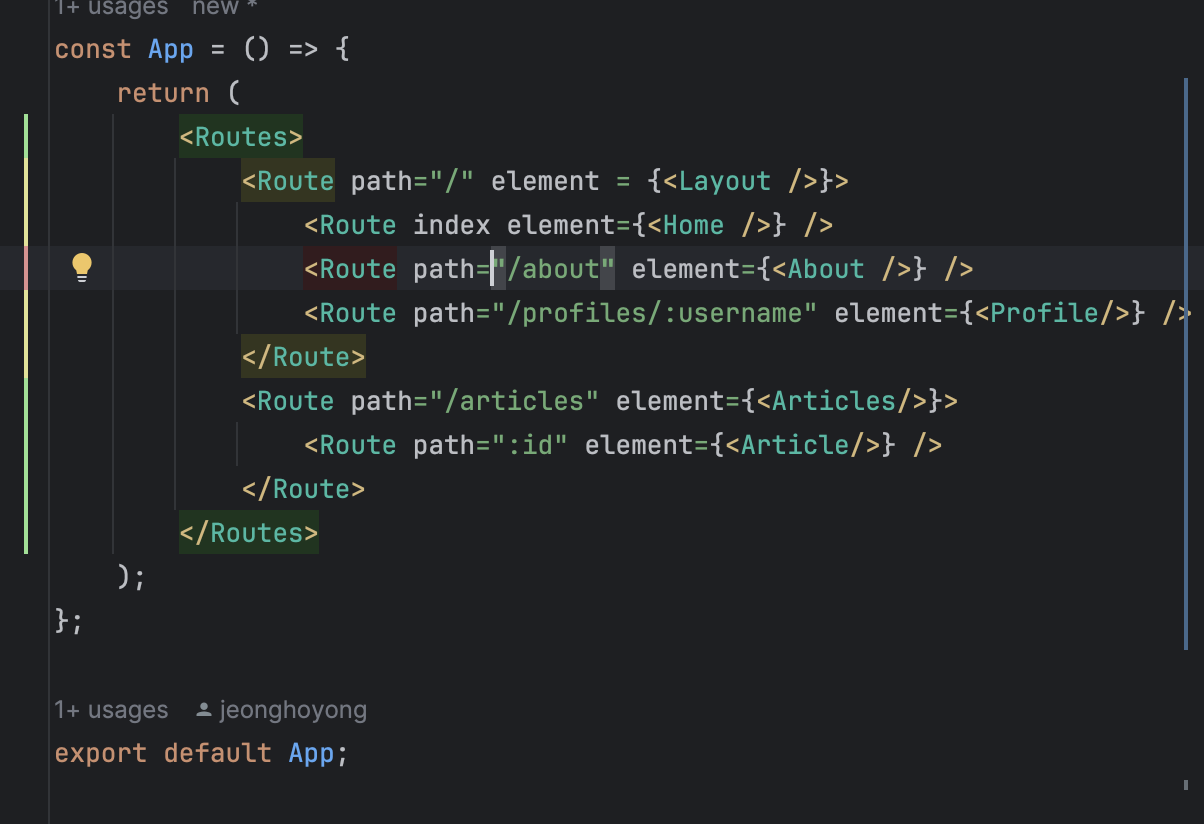The height and width of the screenshot is (824, 1204).
Task: Click the red change marker on the about route line
Action: coord(26,268)
